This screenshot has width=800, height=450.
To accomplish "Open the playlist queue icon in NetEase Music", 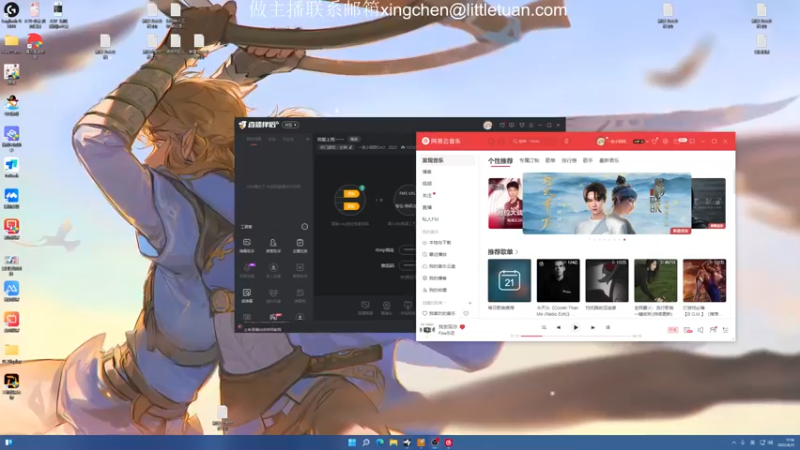I will 726,330.
